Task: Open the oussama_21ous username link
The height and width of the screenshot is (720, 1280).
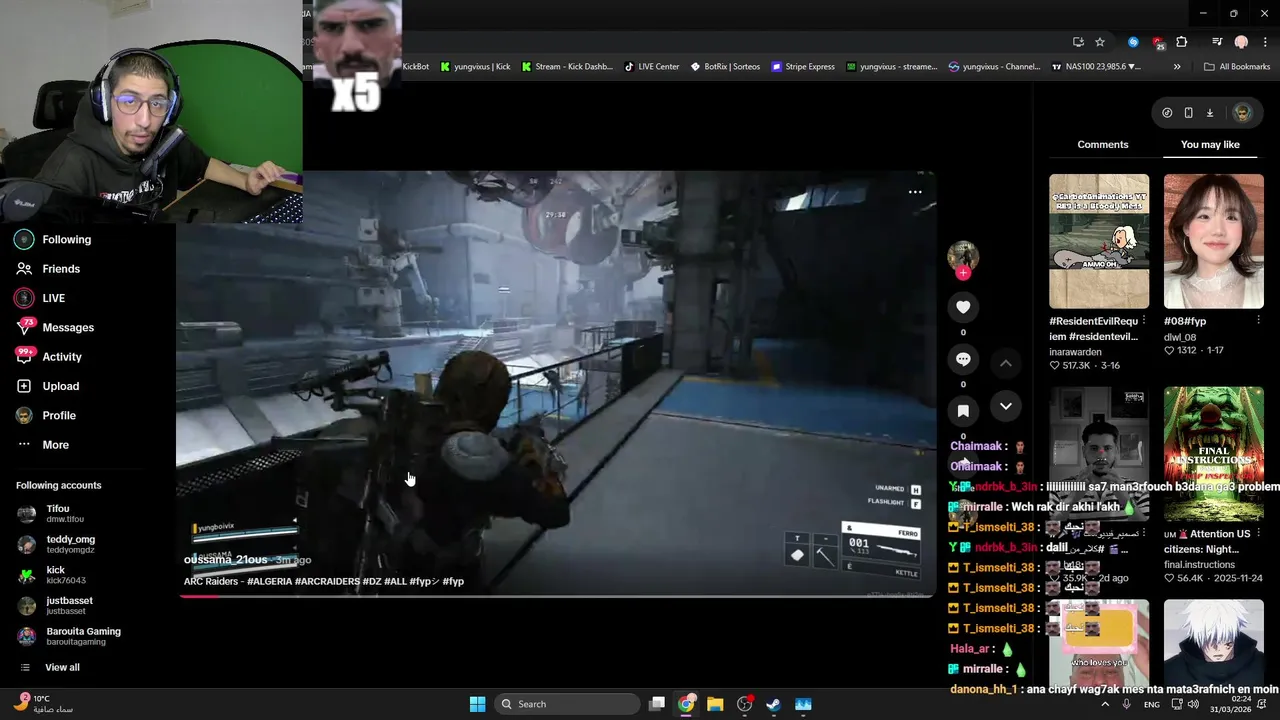Action: tap(225, 560)
